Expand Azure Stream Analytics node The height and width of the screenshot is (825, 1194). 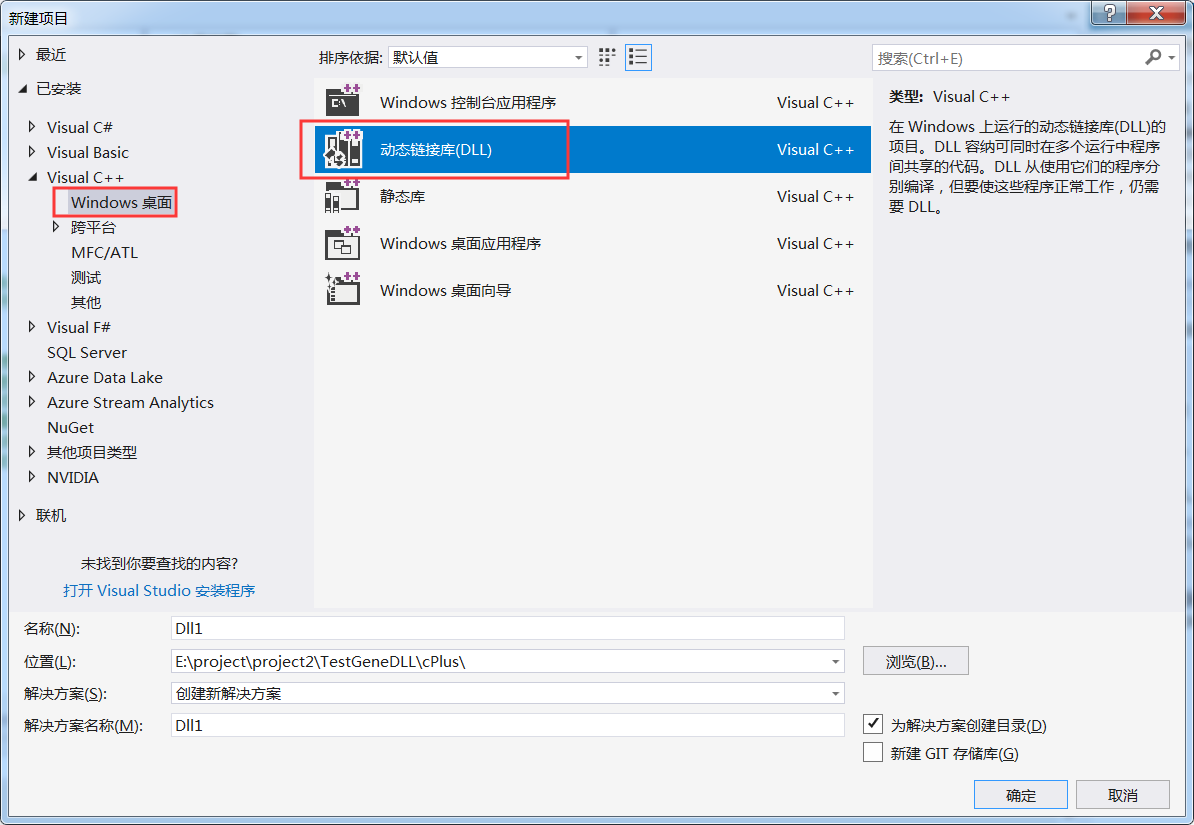[31, 401]
